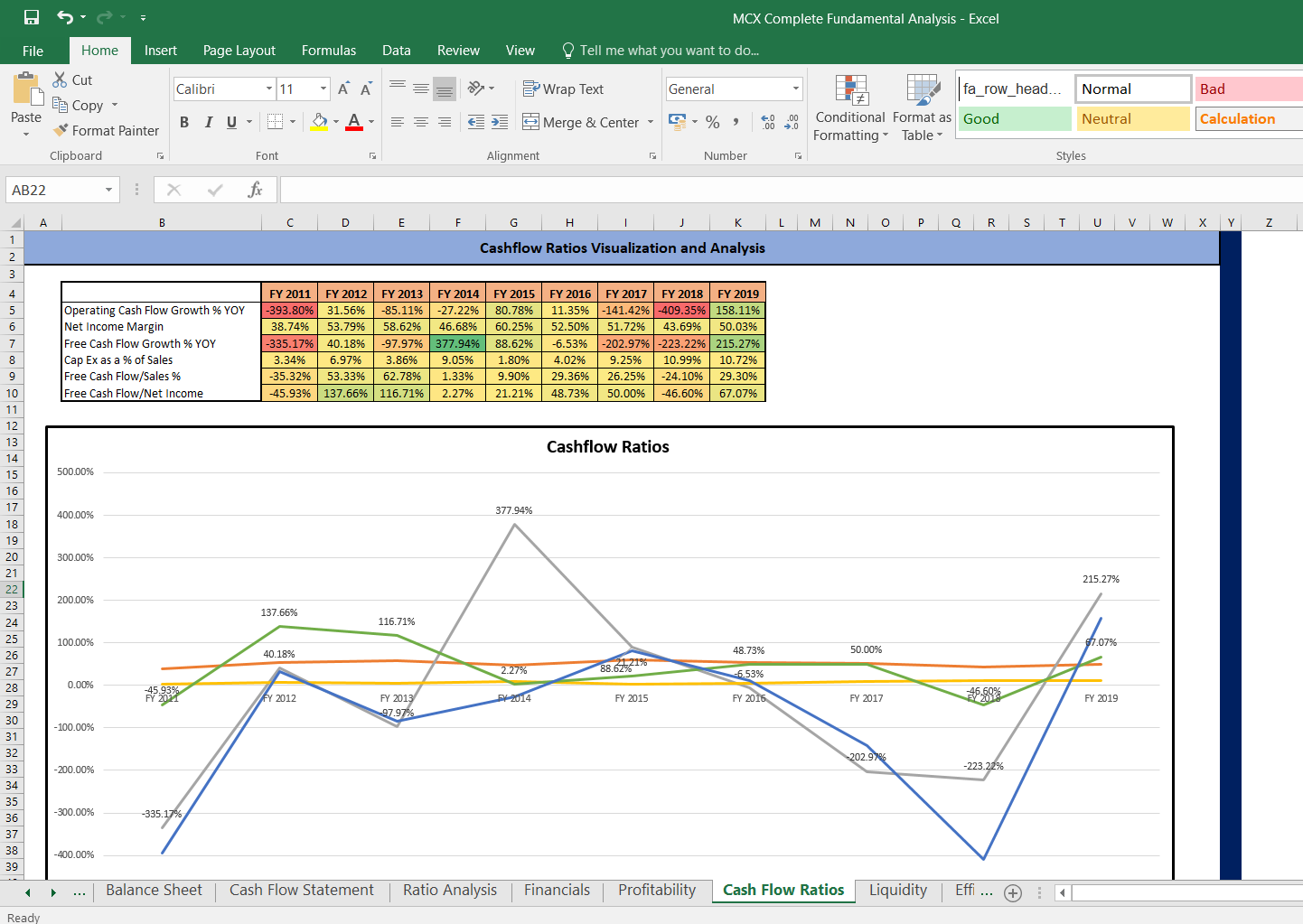Apply Comma Style format

(x=736, y=122)
